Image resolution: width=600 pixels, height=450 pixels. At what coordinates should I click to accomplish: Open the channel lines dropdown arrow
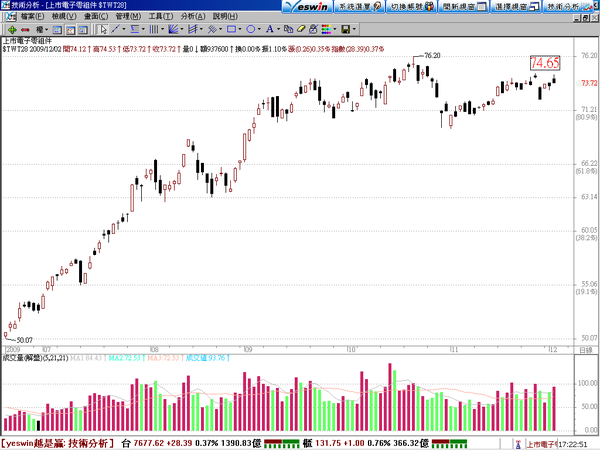tap(201, 29)
